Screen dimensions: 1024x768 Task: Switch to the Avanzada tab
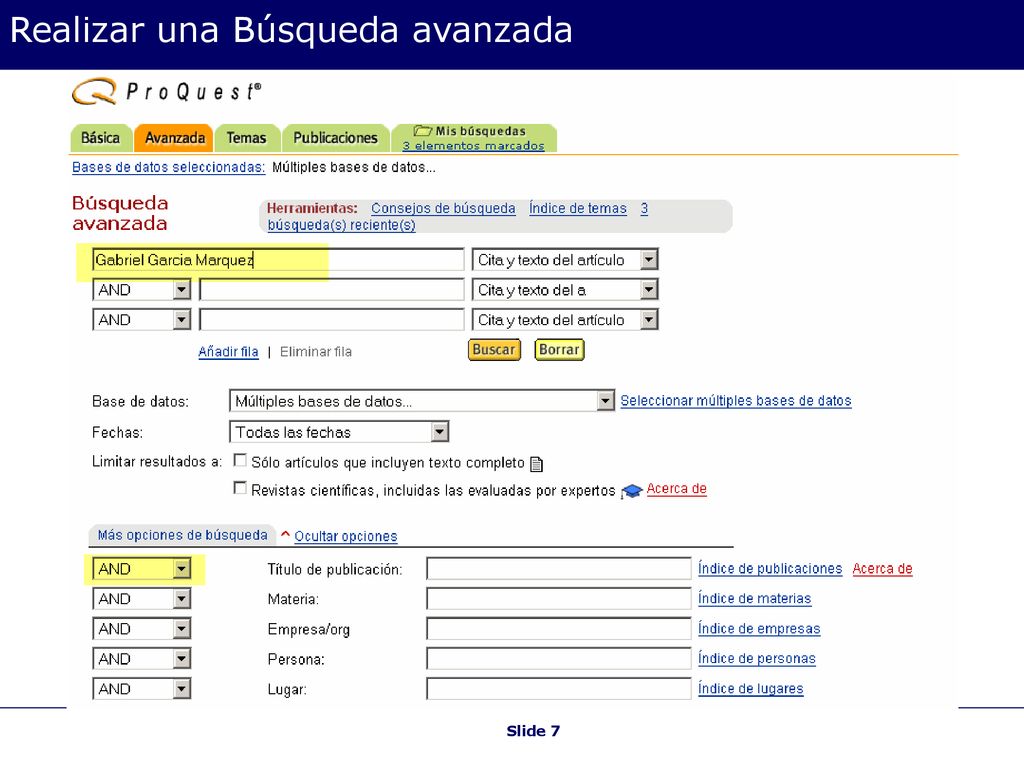pos(174,138)
